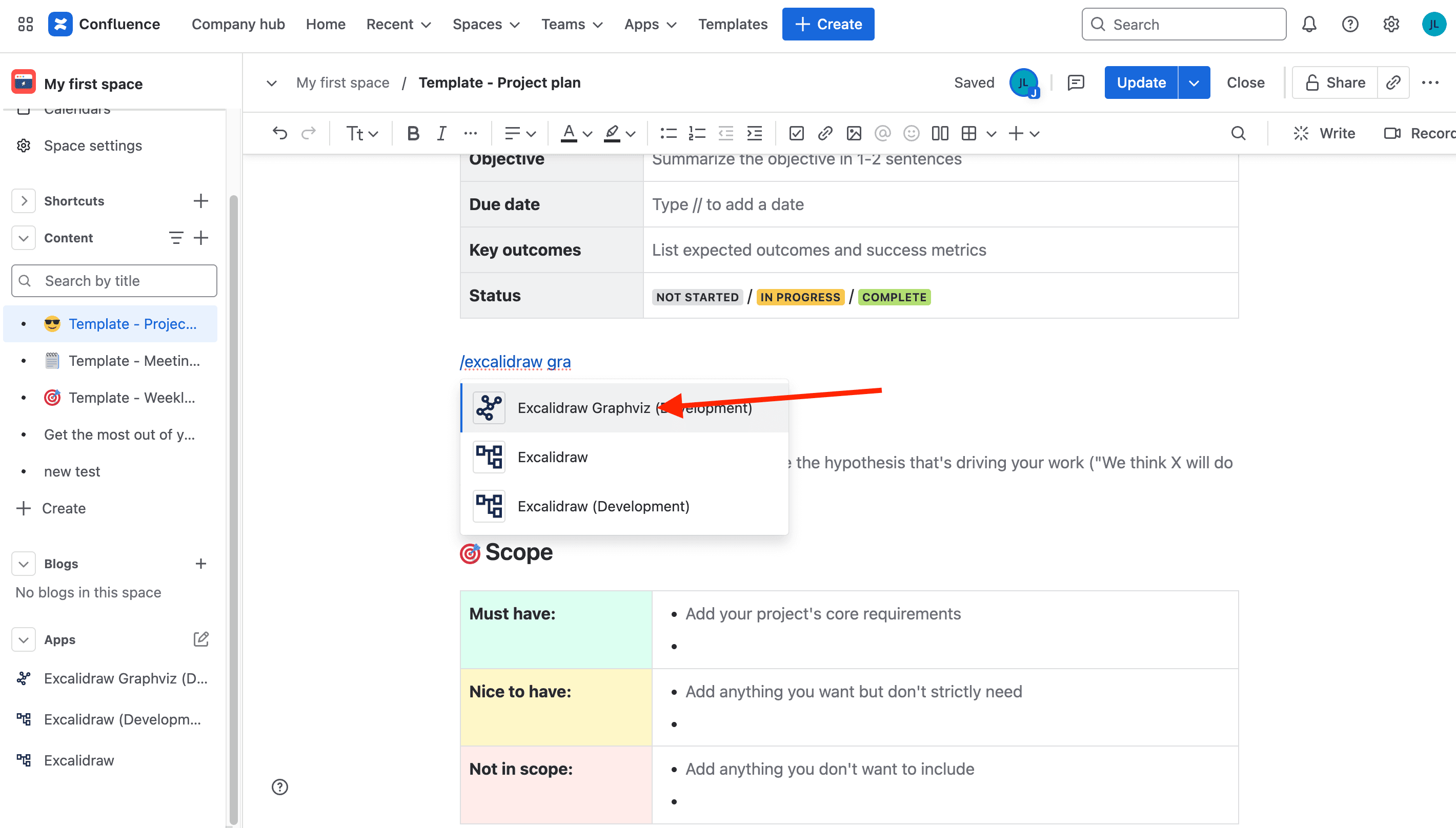Open the Spaces menu
1456x828 pixels.
(x=486, y=24)
